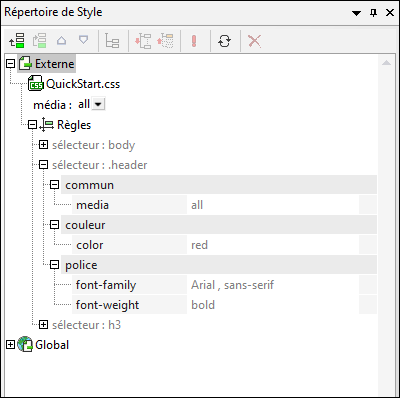Viewport: 400px width, 398px height.
Task: Click the Insert style toolbar icon
Action: (x=39, y=41)
